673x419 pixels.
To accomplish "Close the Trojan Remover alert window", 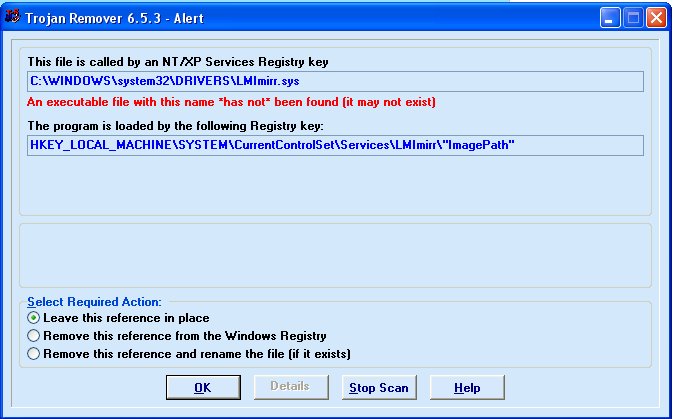I will pos(656,18).
